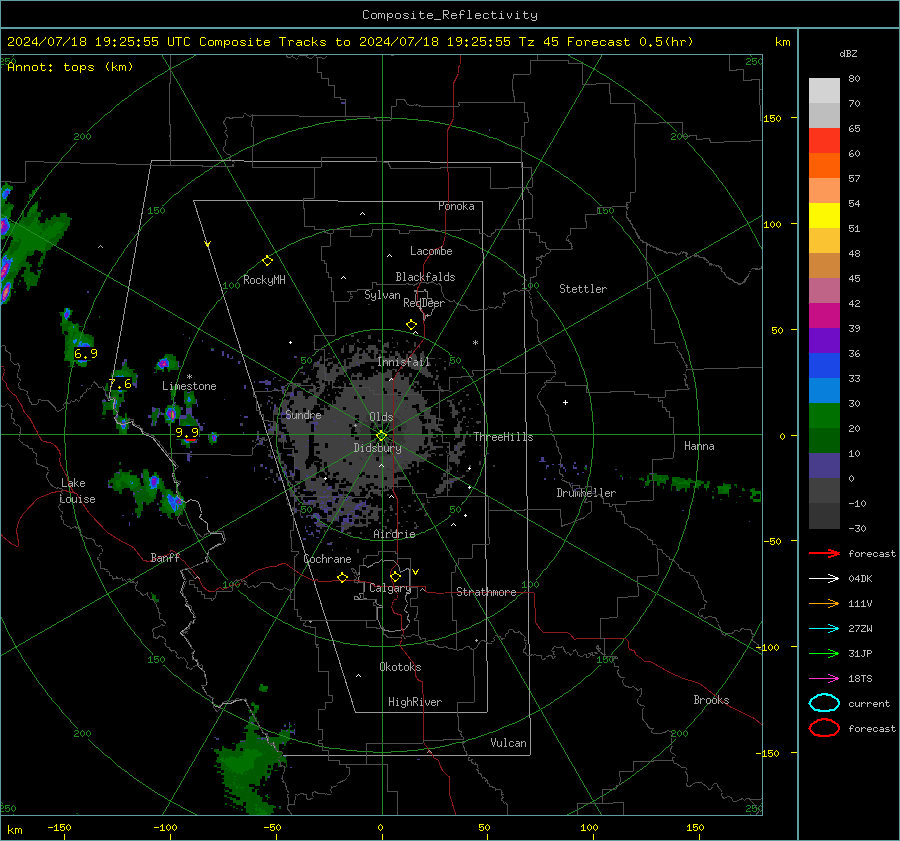Image resolution: width=900 pixels, height=841 pixels.
Task: Select the purple 39-36 dBZ swatch
Action: (x=824, y=341)
